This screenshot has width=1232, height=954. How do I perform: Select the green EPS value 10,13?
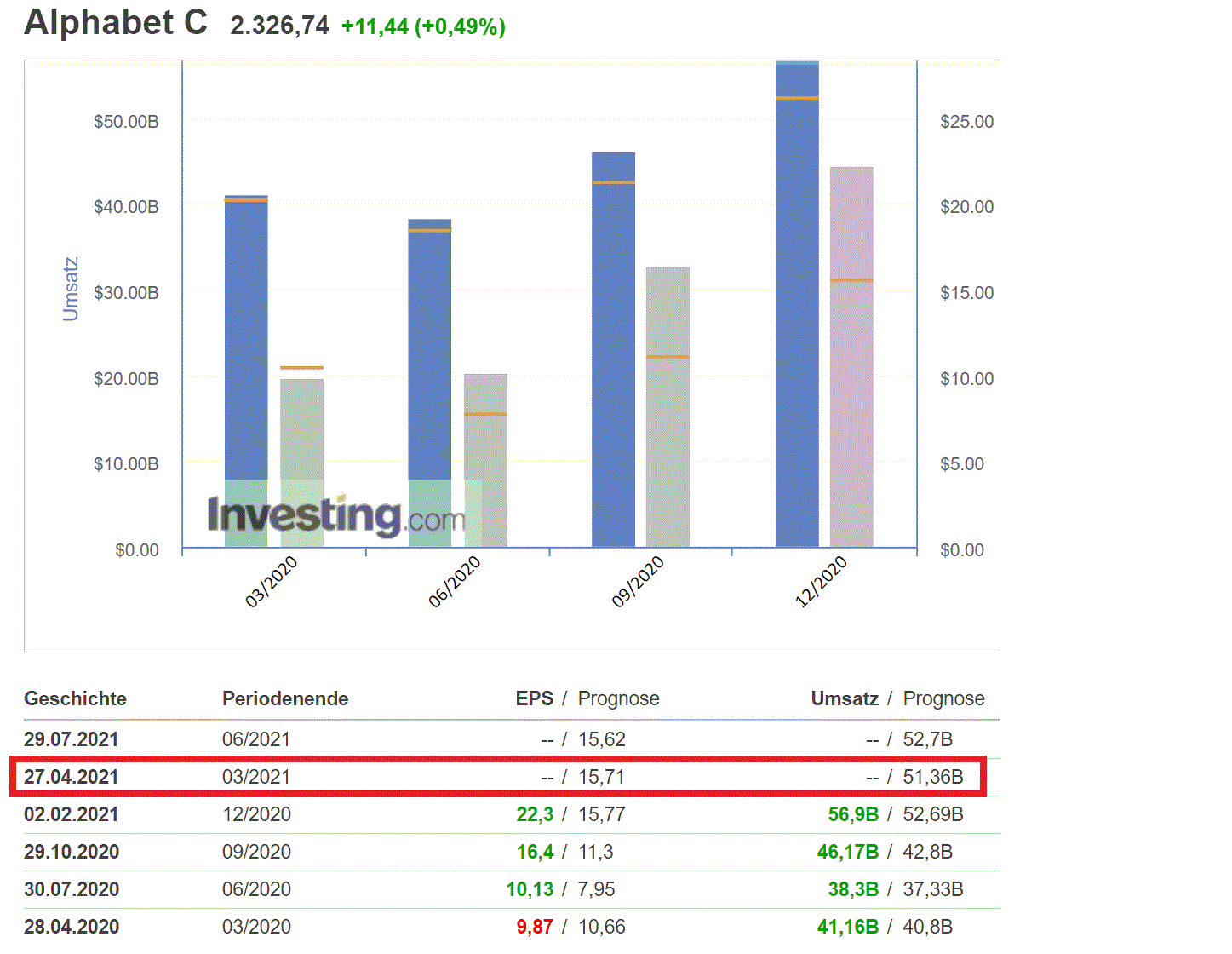pyautogui.click(x=530, y=889)
